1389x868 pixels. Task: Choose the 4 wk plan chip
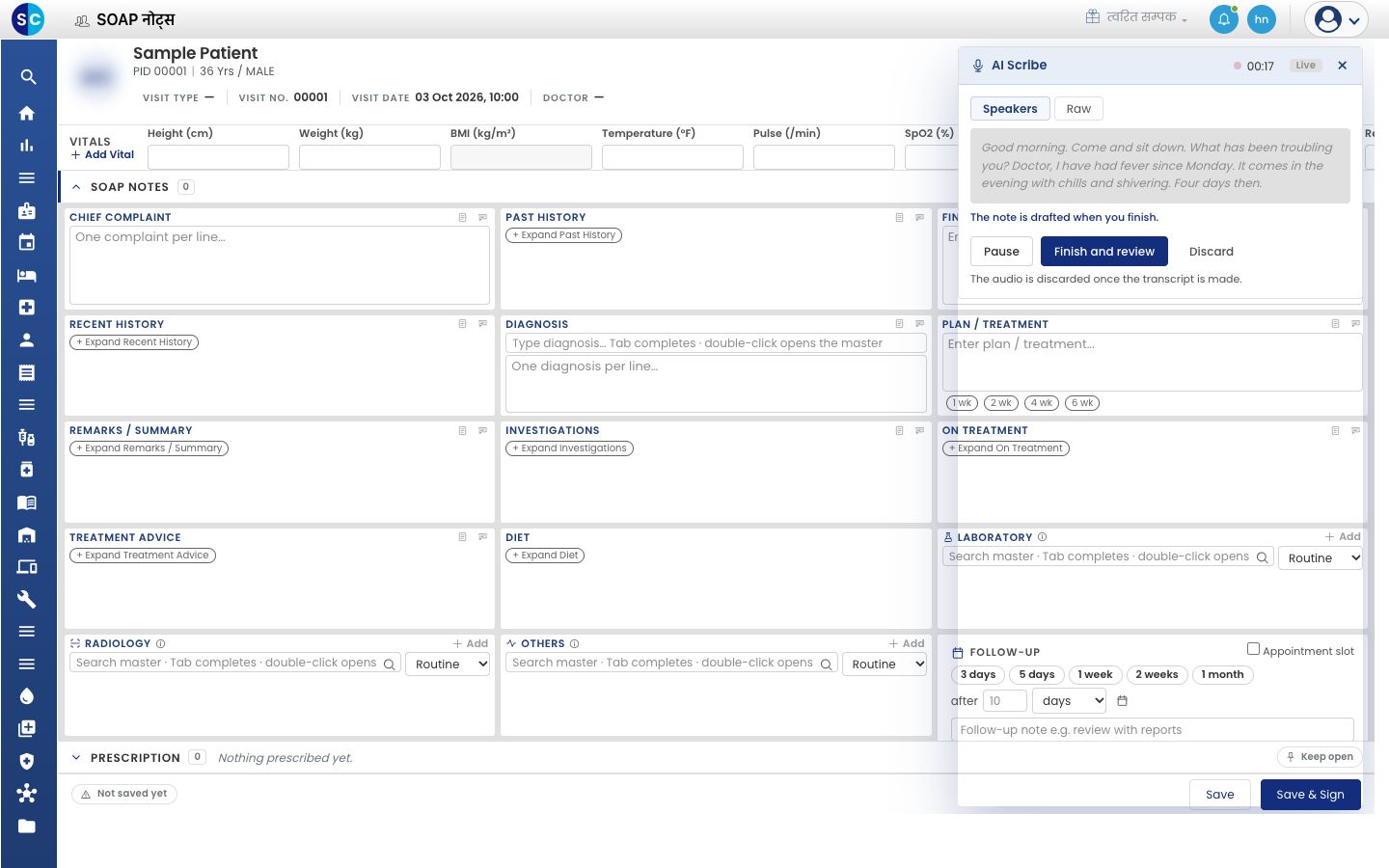(1042, 403)
